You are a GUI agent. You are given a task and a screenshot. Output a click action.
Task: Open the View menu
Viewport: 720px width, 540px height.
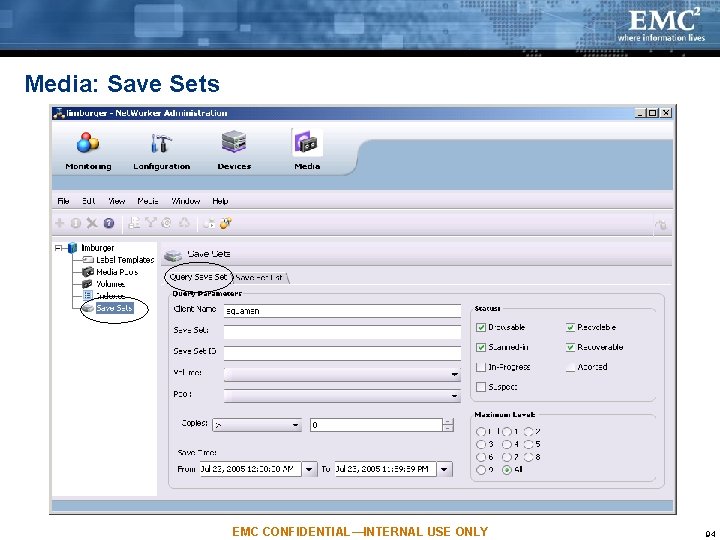pos(117,201)
